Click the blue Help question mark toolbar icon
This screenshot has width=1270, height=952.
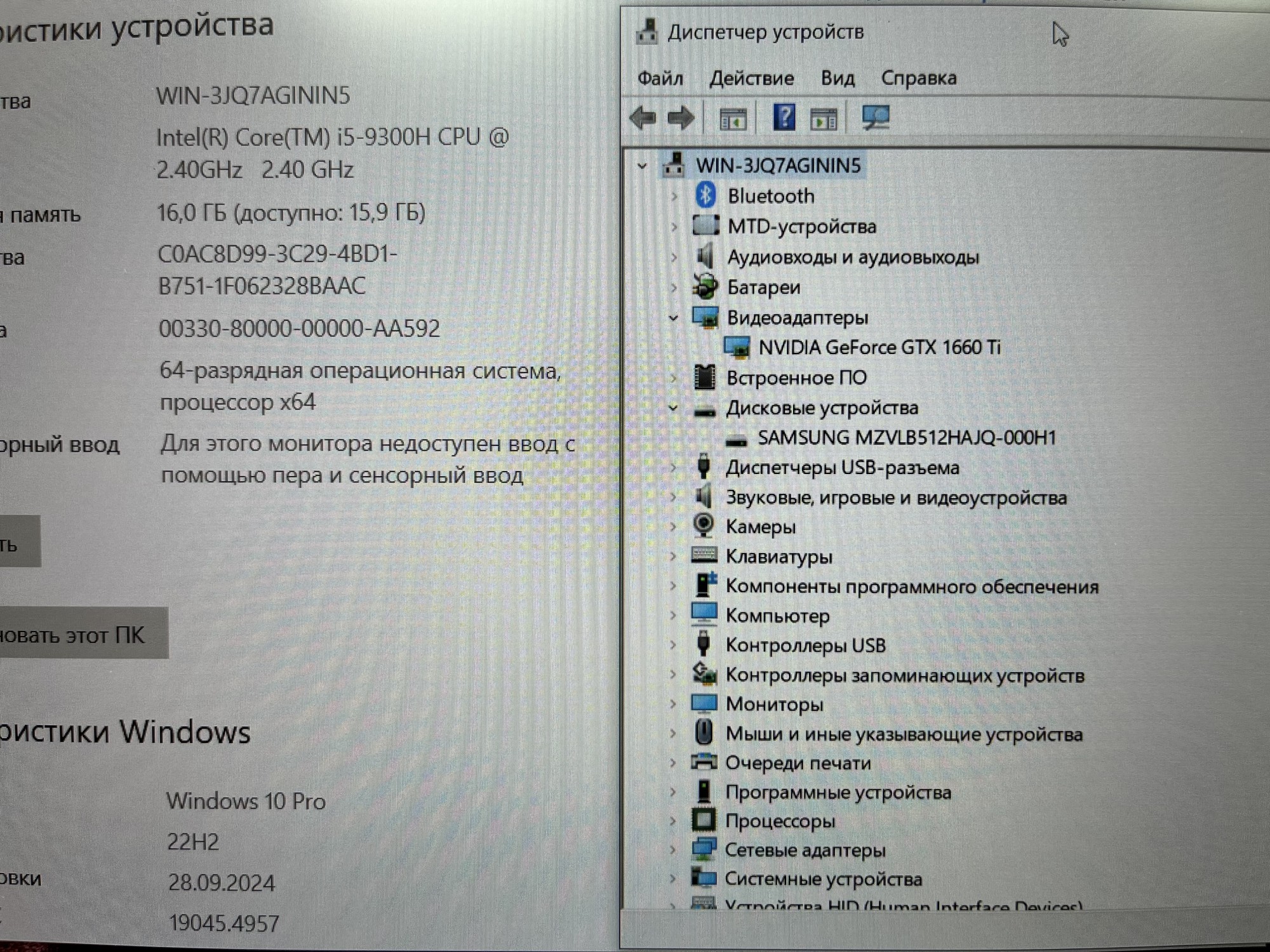784,117
